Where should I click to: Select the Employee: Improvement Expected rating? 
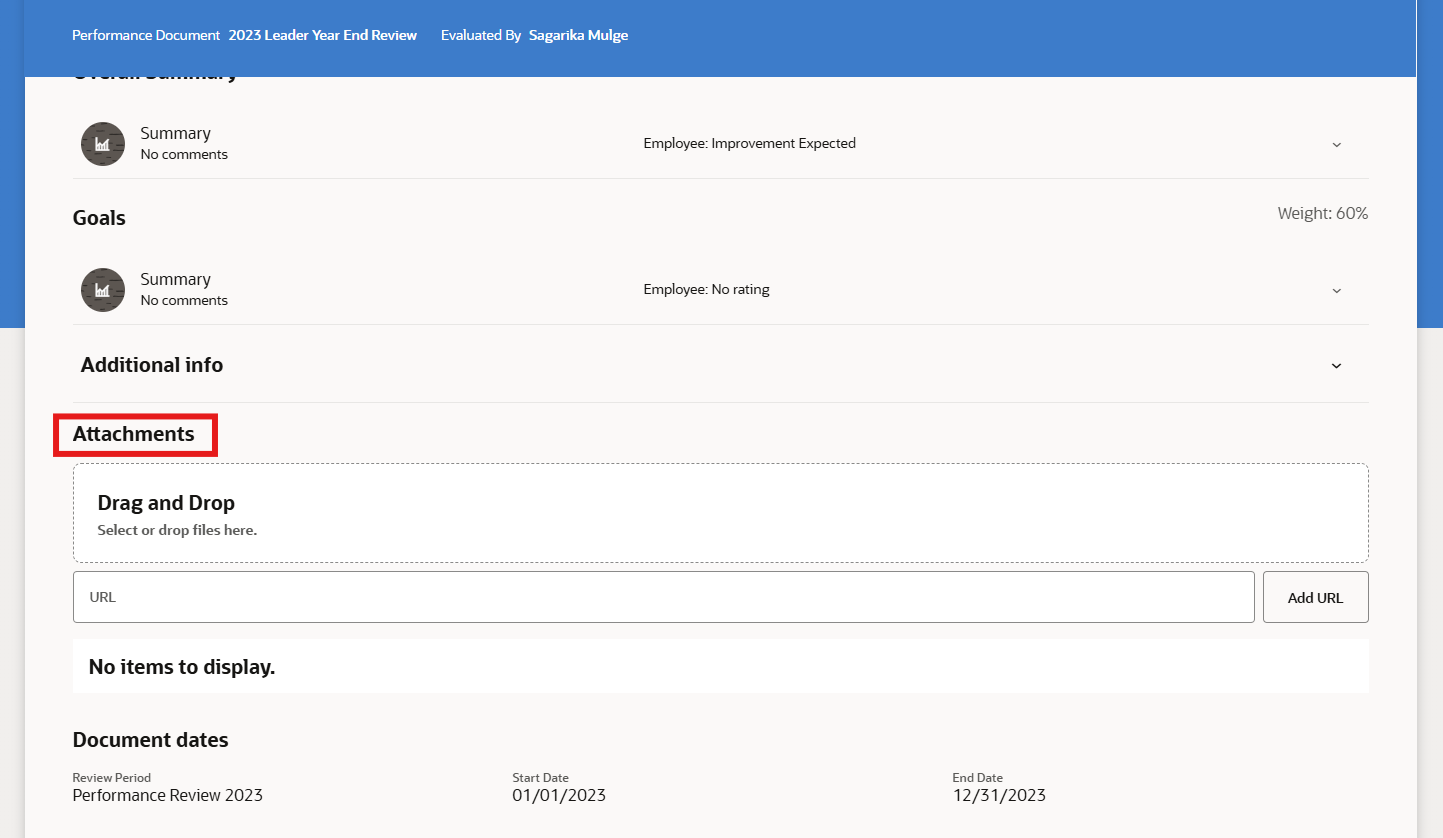point(749,143)
